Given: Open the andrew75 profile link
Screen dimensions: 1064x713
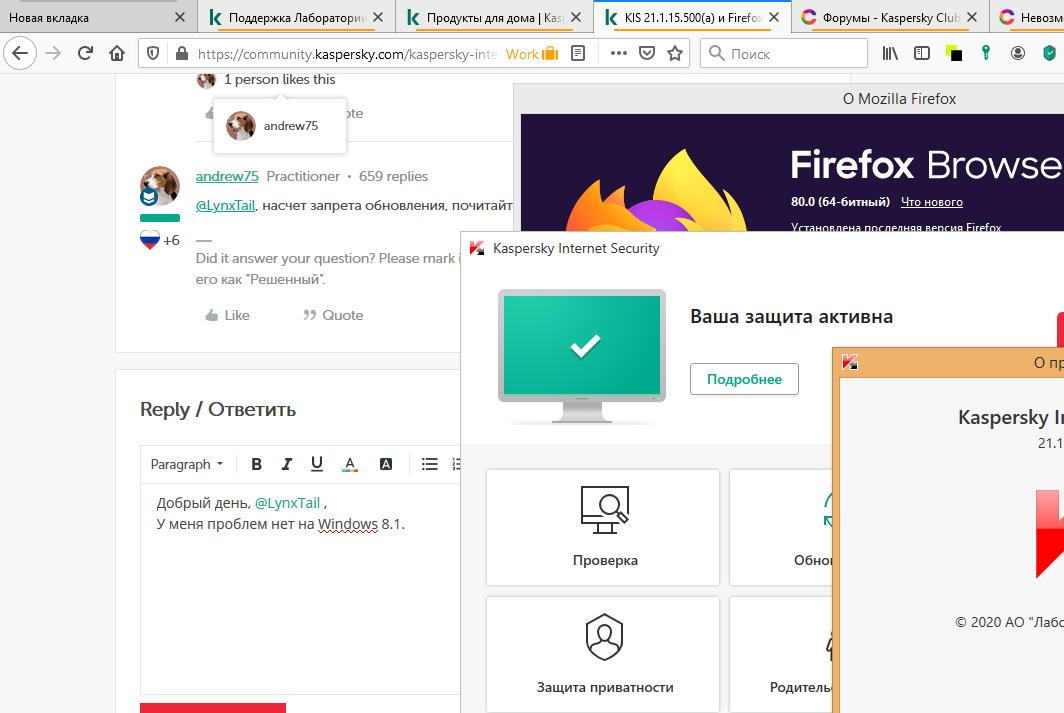Looking at the screenshot, I should pyautogui.click(x=227, y=176).
